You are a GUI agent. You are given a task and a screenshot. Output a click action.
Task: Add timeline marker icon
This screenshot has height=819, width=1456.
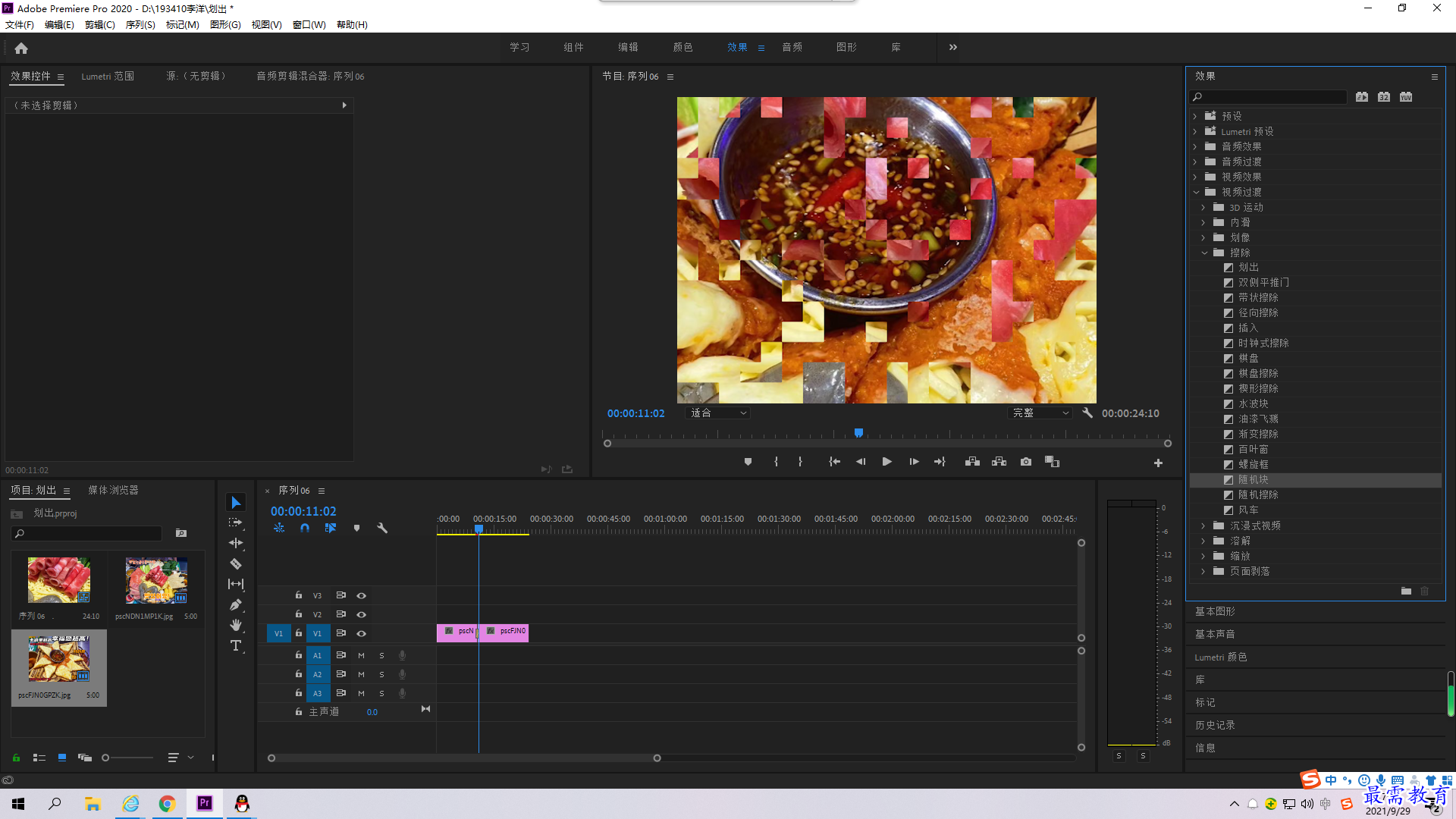point(356,528)
